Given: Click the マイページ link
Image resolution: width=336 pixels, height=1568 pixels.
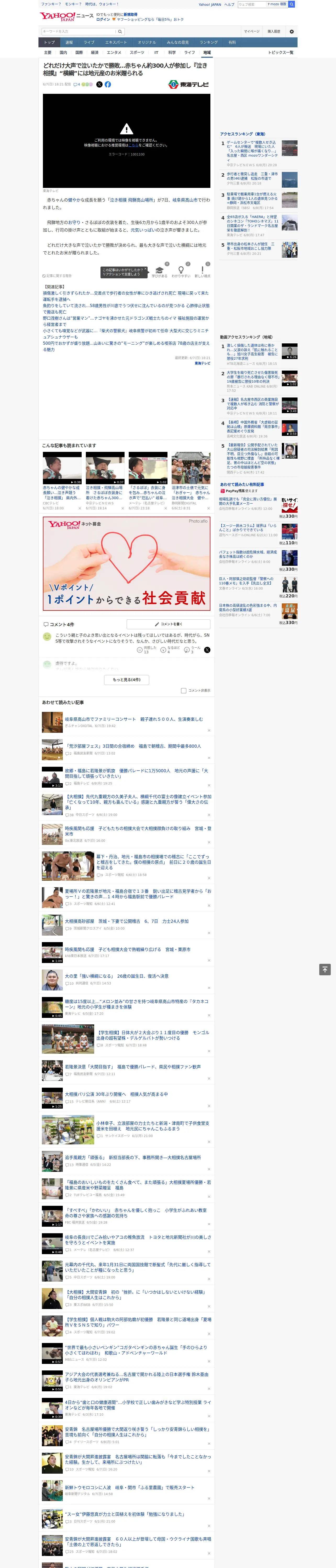Looking at the screenshot, I should click(x=251, y=32).
